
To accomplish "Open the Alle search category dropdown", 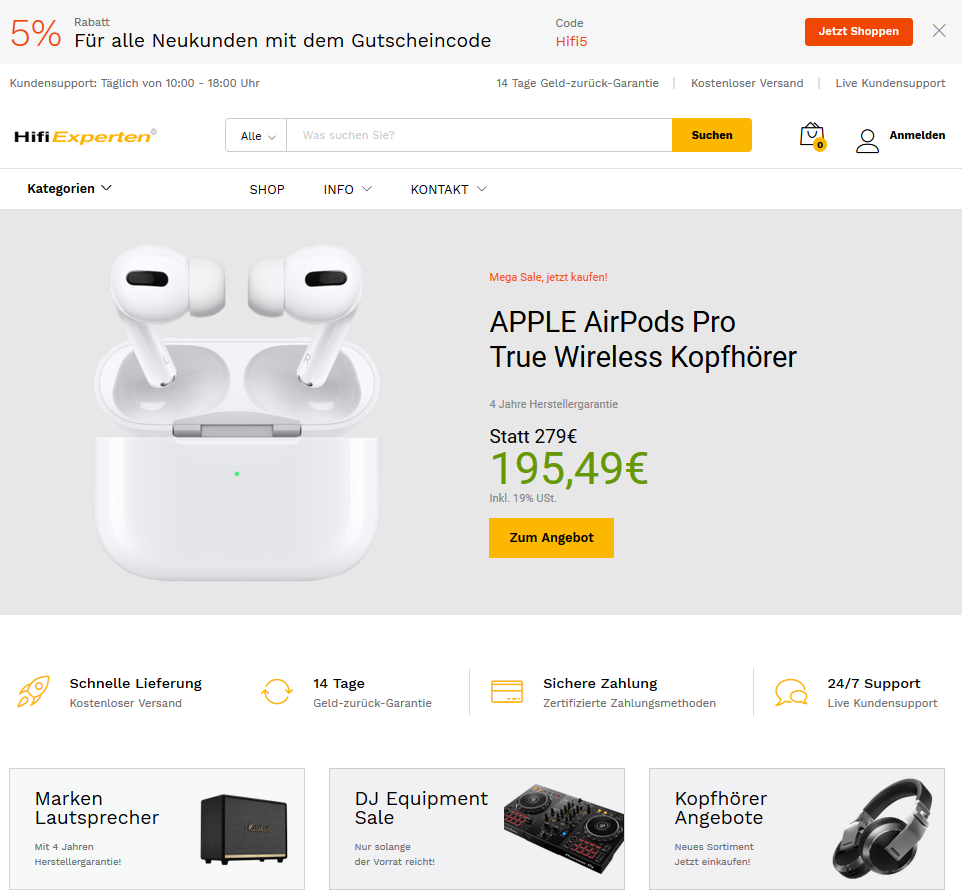I will pyautogui.click(x=256, y=136).
